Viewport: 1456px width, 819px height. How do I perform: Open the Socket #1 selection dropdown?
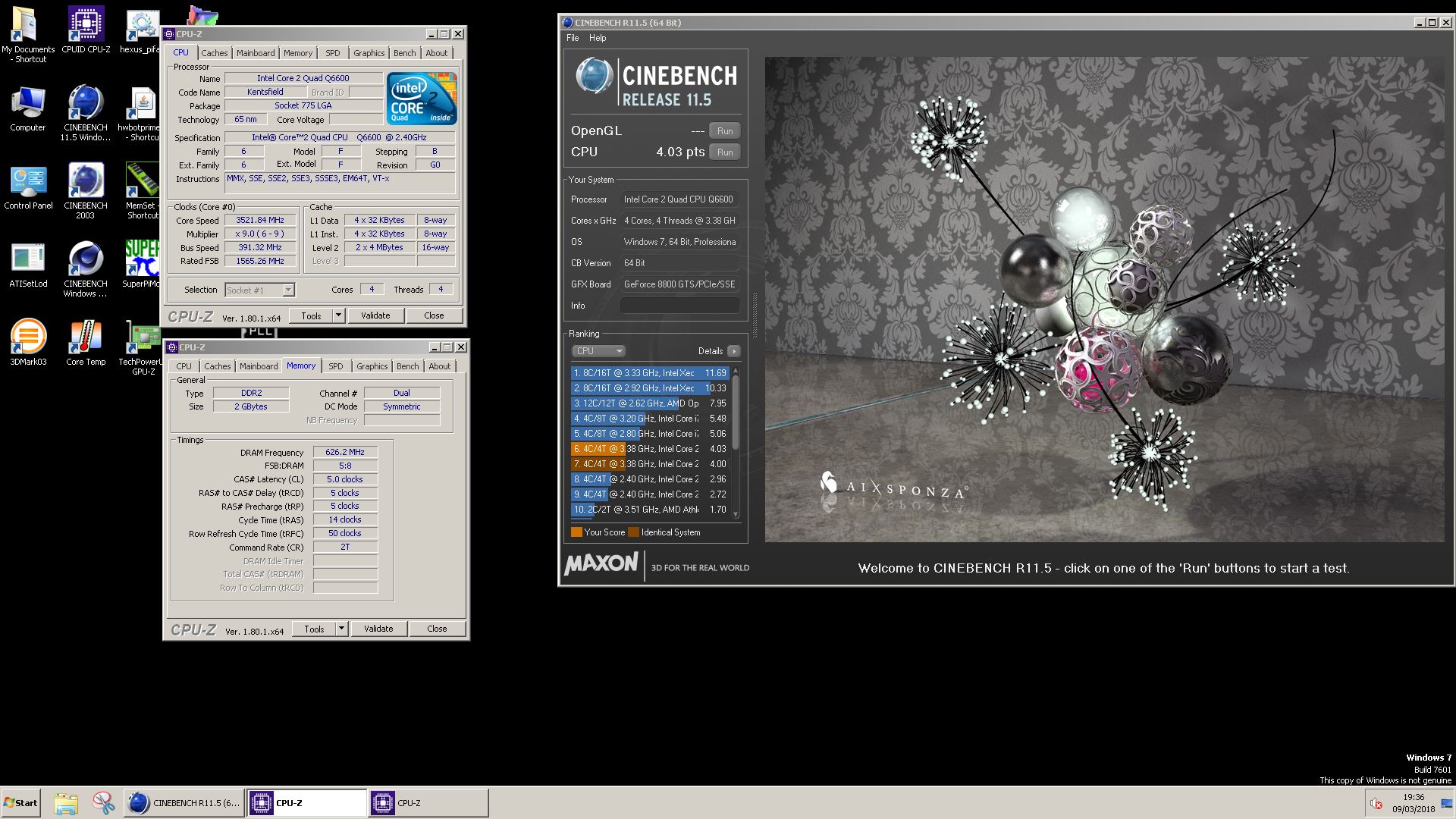pos(259,290)
